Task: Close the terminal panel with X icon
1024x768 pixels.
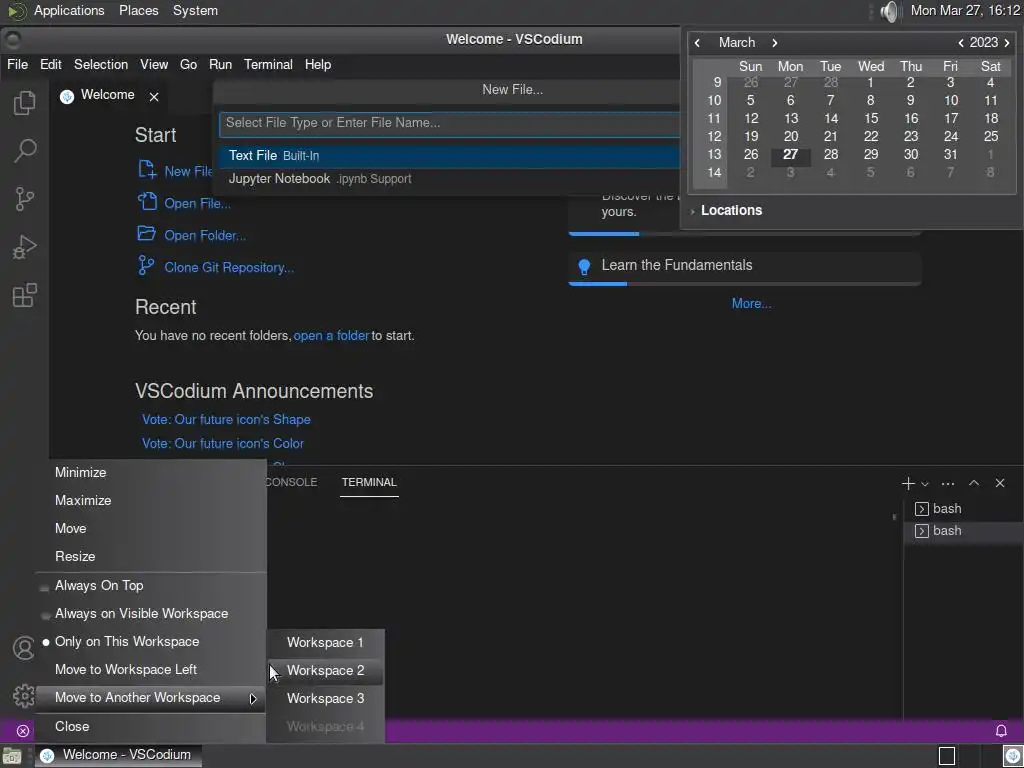Action: tap(1000, 483)
